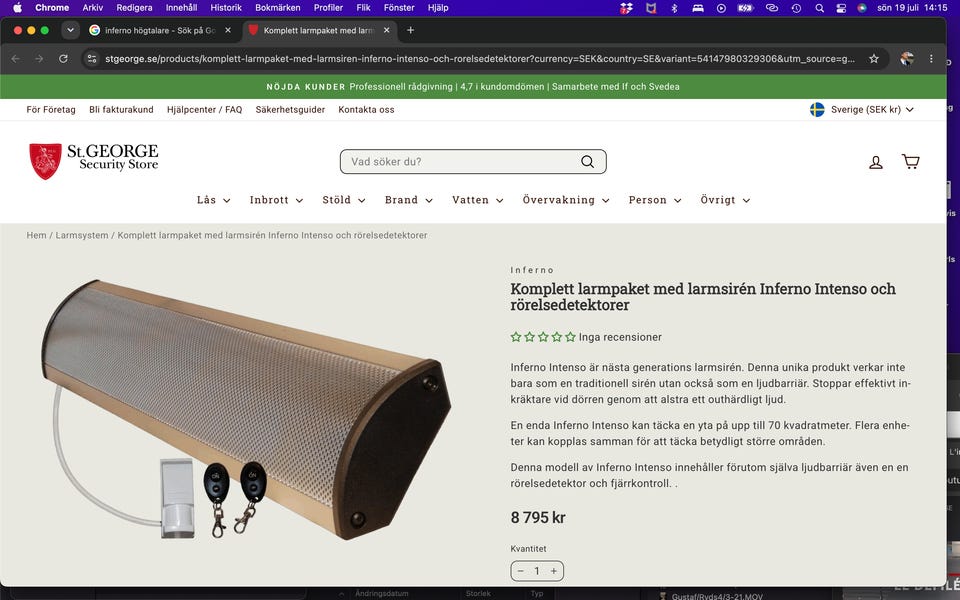This screenshot has width=960, height=600.
Task: Open the Redigera menu
Action: (134, 8)
